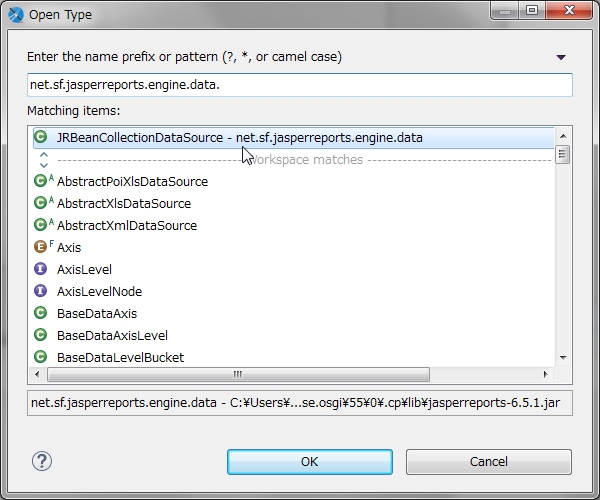Viewport: 600px width, 500px height.
Task: Open help with the question mark icon
Action: [x=42, y=461]
